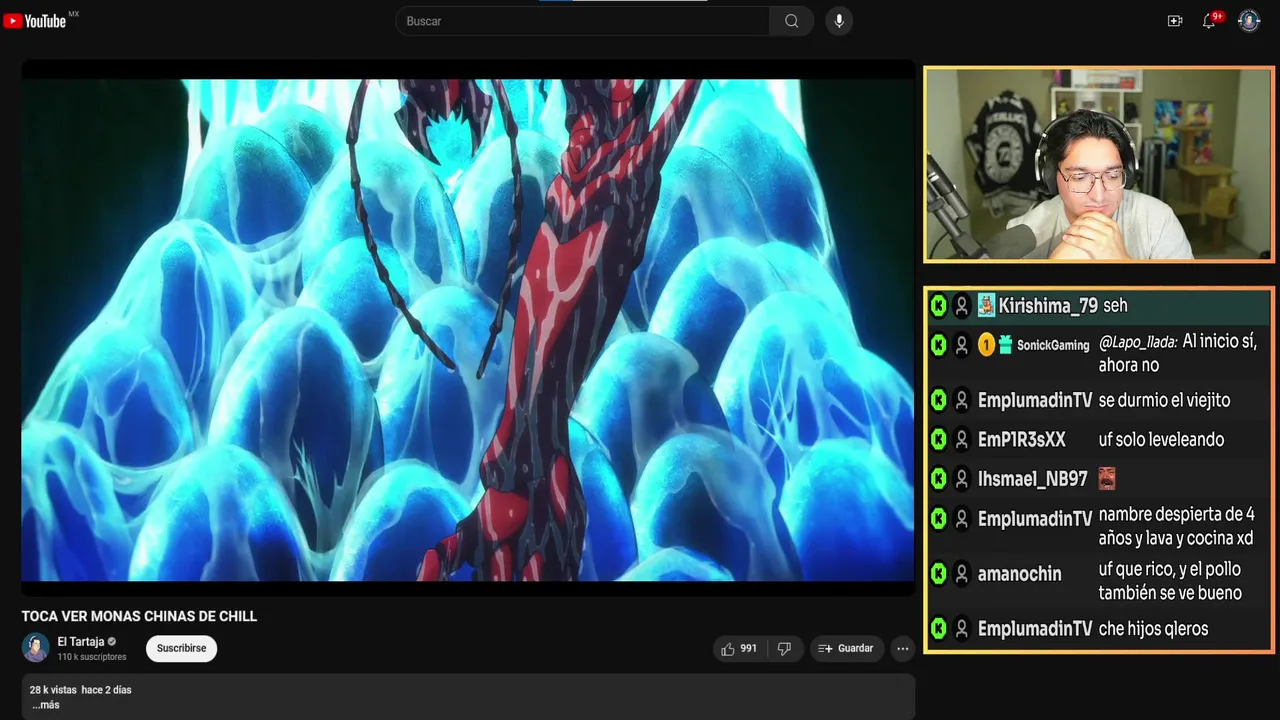Click username amanochin in chat
This screenshot has height=720, width=1280.
[x=1020, y=574]
